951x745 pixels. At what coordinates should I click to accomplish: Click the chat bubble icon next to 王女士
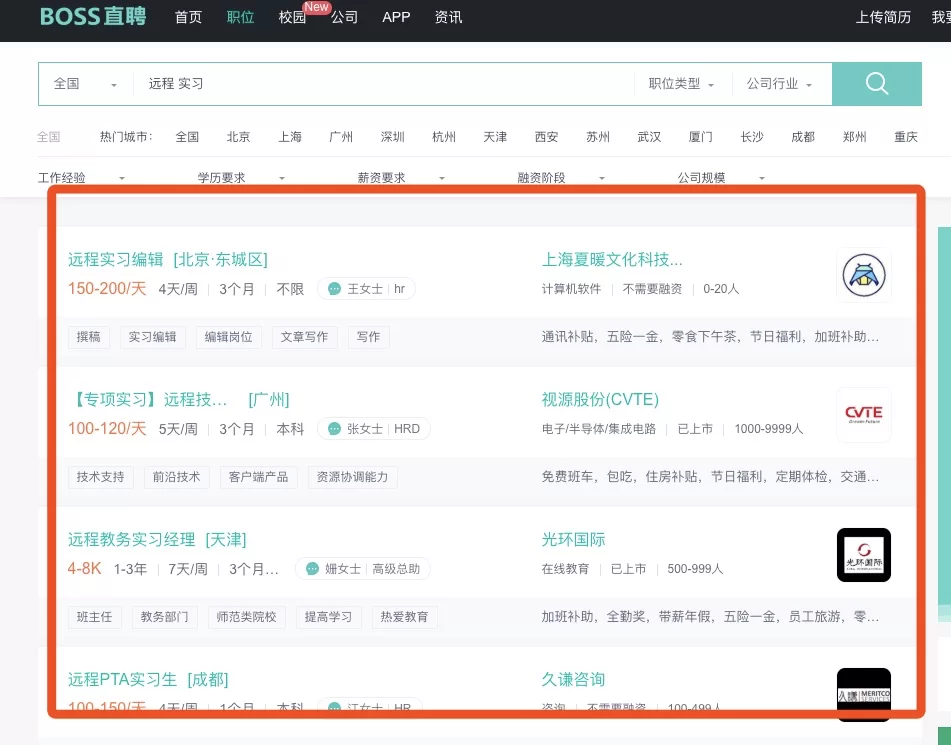pos(333,288)
